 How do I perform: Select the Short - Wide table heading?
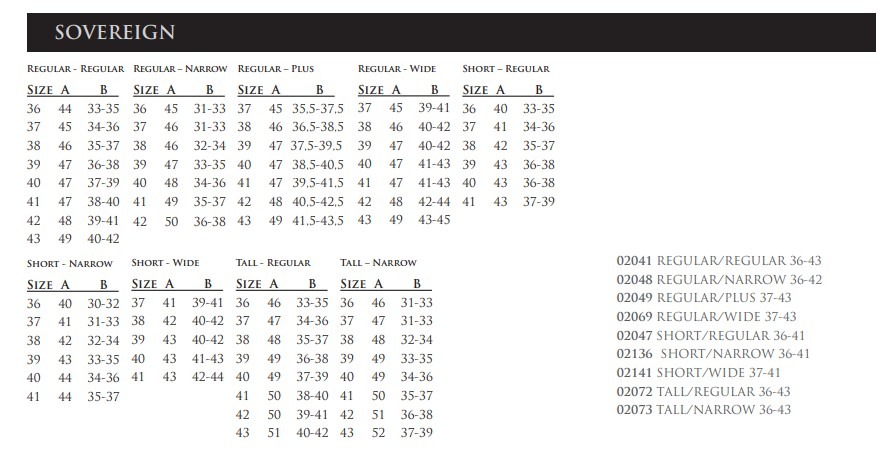click(168, 263)
